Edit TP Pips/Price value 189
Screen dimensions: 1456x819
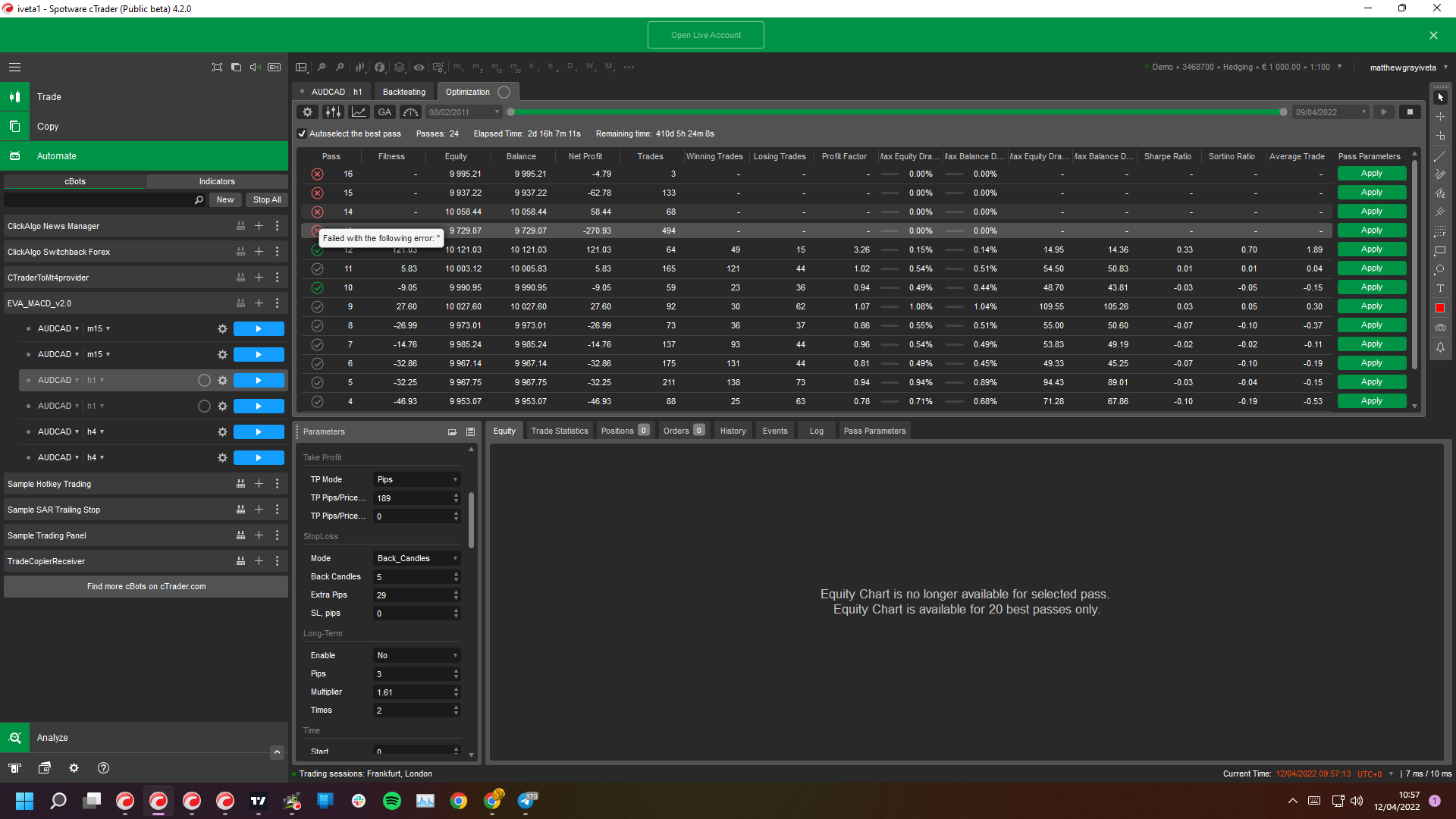[413, 498]
